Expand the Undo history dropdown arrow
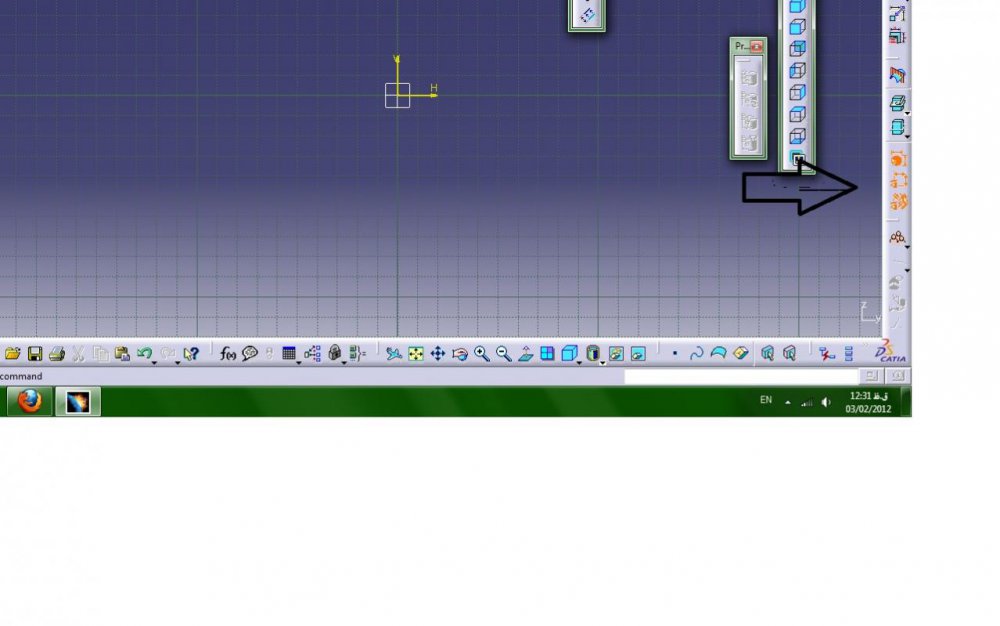 click(x=154, y=361)
